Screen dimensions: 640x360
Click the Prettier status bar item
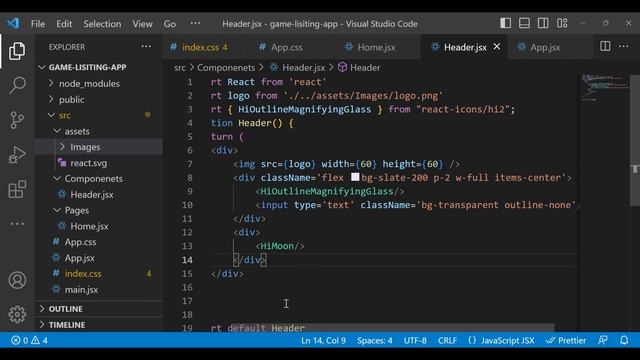pos(566,340)
